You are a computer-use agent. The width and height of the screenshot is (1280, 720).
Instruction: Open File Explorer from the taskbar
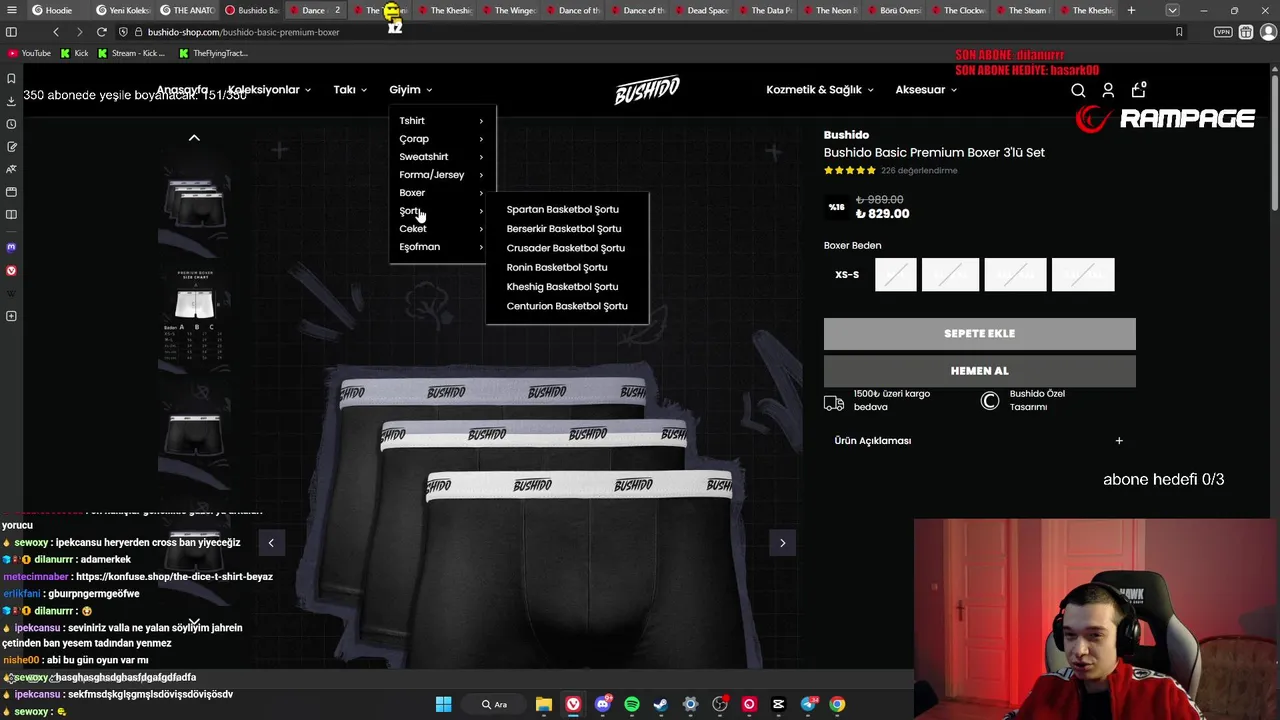(543, 704)
